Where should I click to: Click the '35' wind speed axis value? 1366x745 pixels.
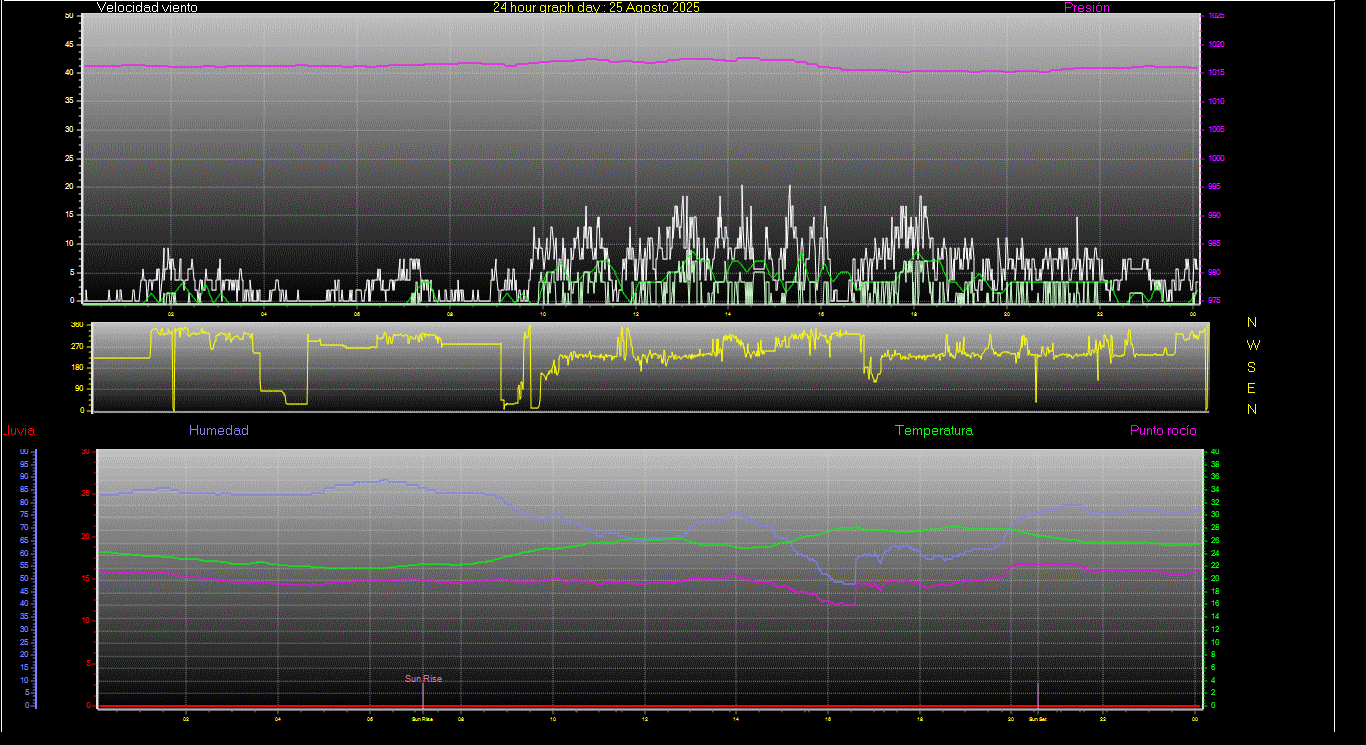(69, 101)
